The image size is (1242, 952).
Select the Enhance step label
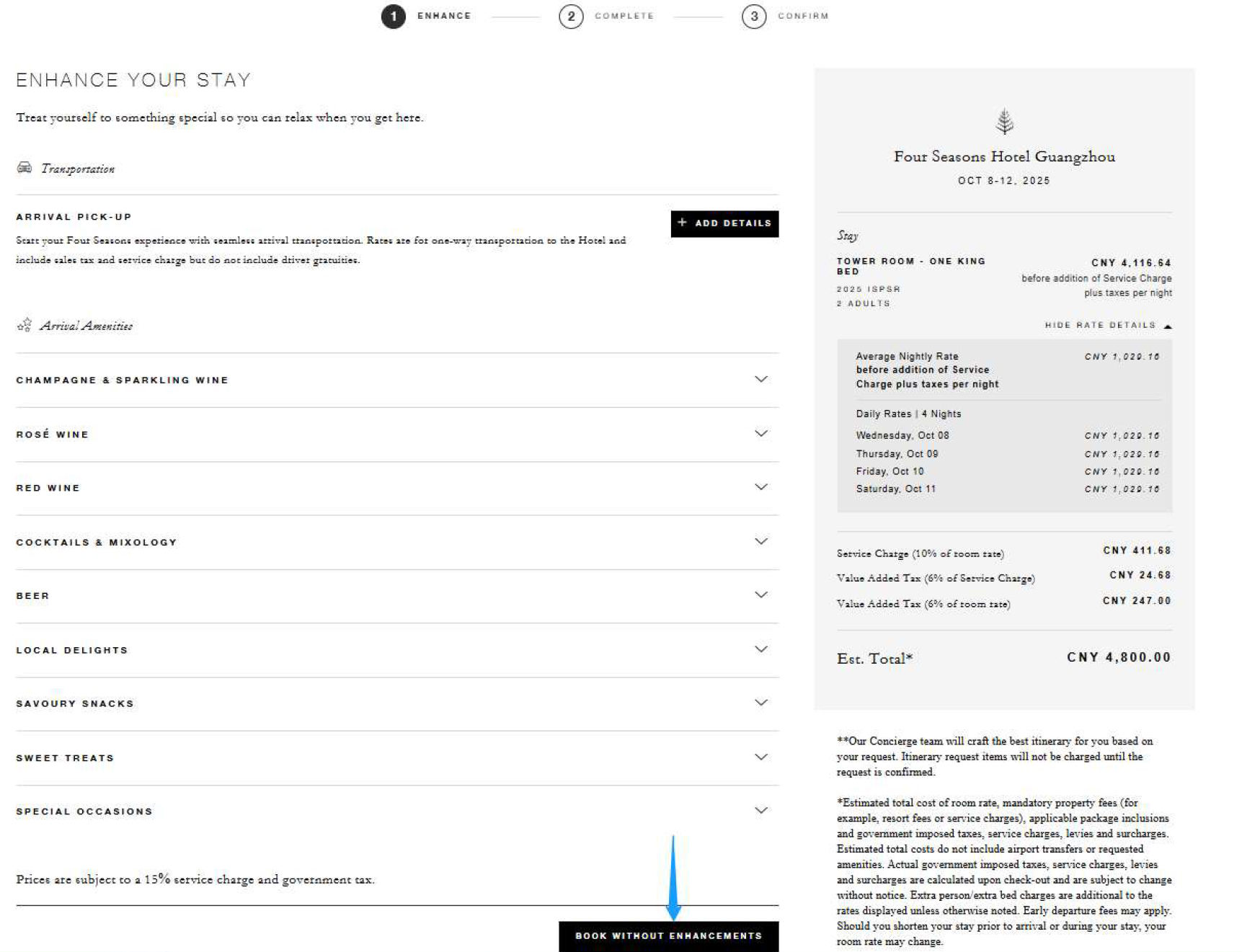[444, 16]
